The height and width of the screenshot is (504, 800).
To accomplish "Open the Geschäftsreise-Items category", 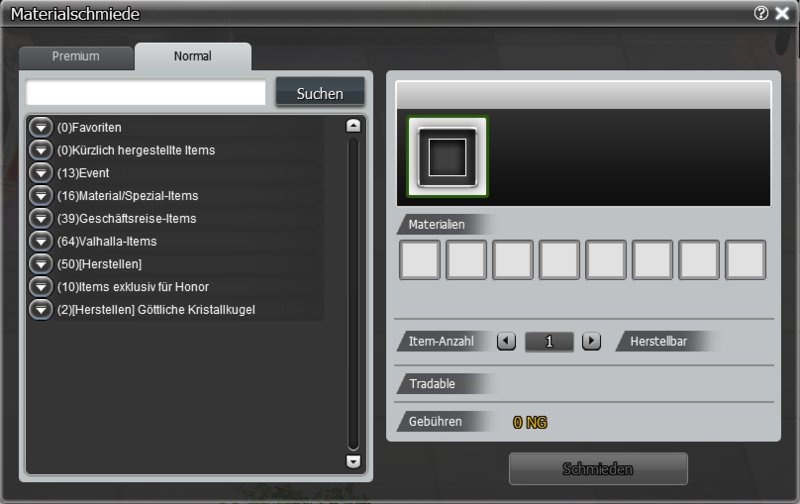I will [x=40, y=218].
